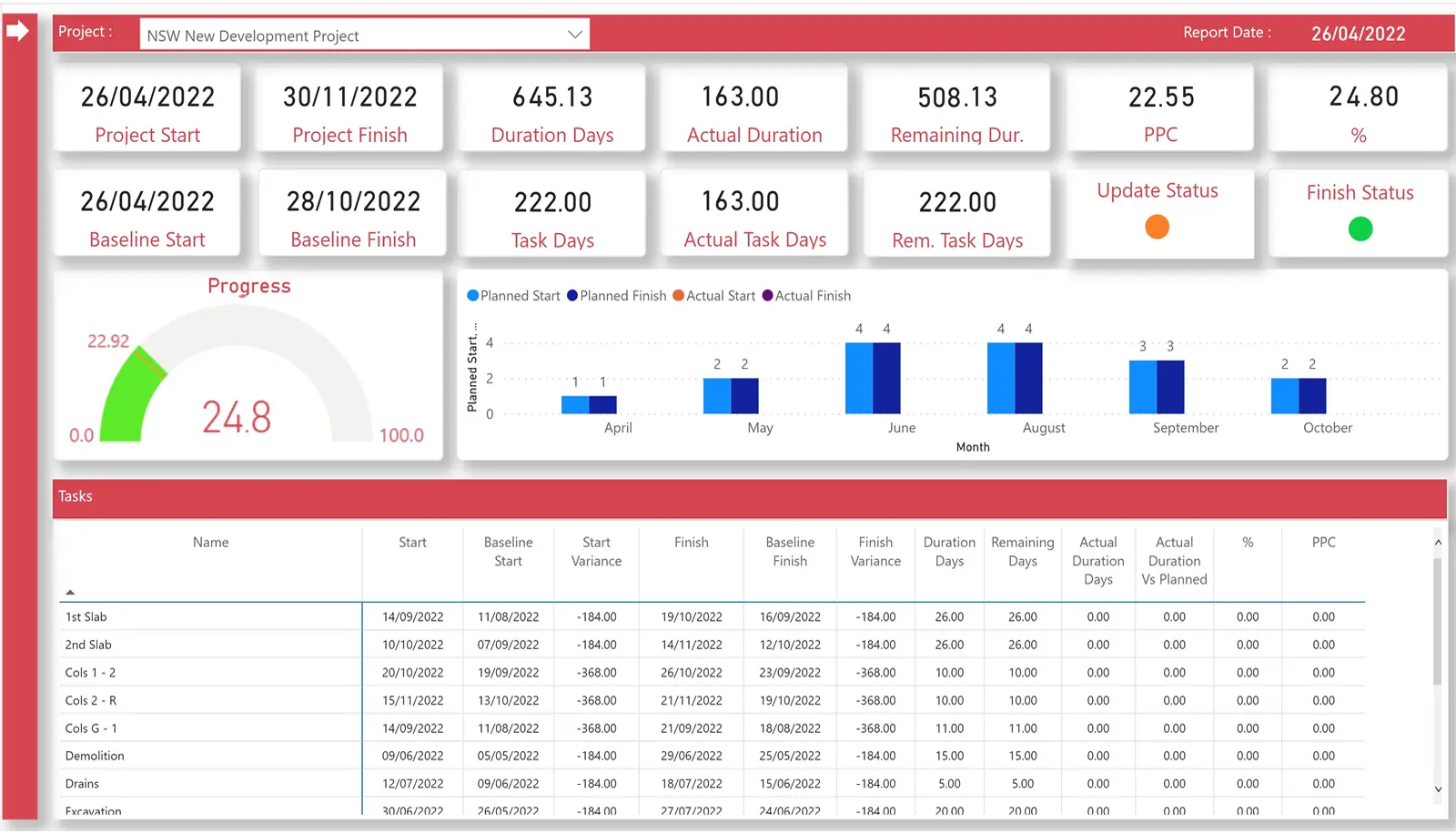Click the Planned Start legend dot
The width and height of the screenshot is (1456, 834).
(x=471, y=295)
